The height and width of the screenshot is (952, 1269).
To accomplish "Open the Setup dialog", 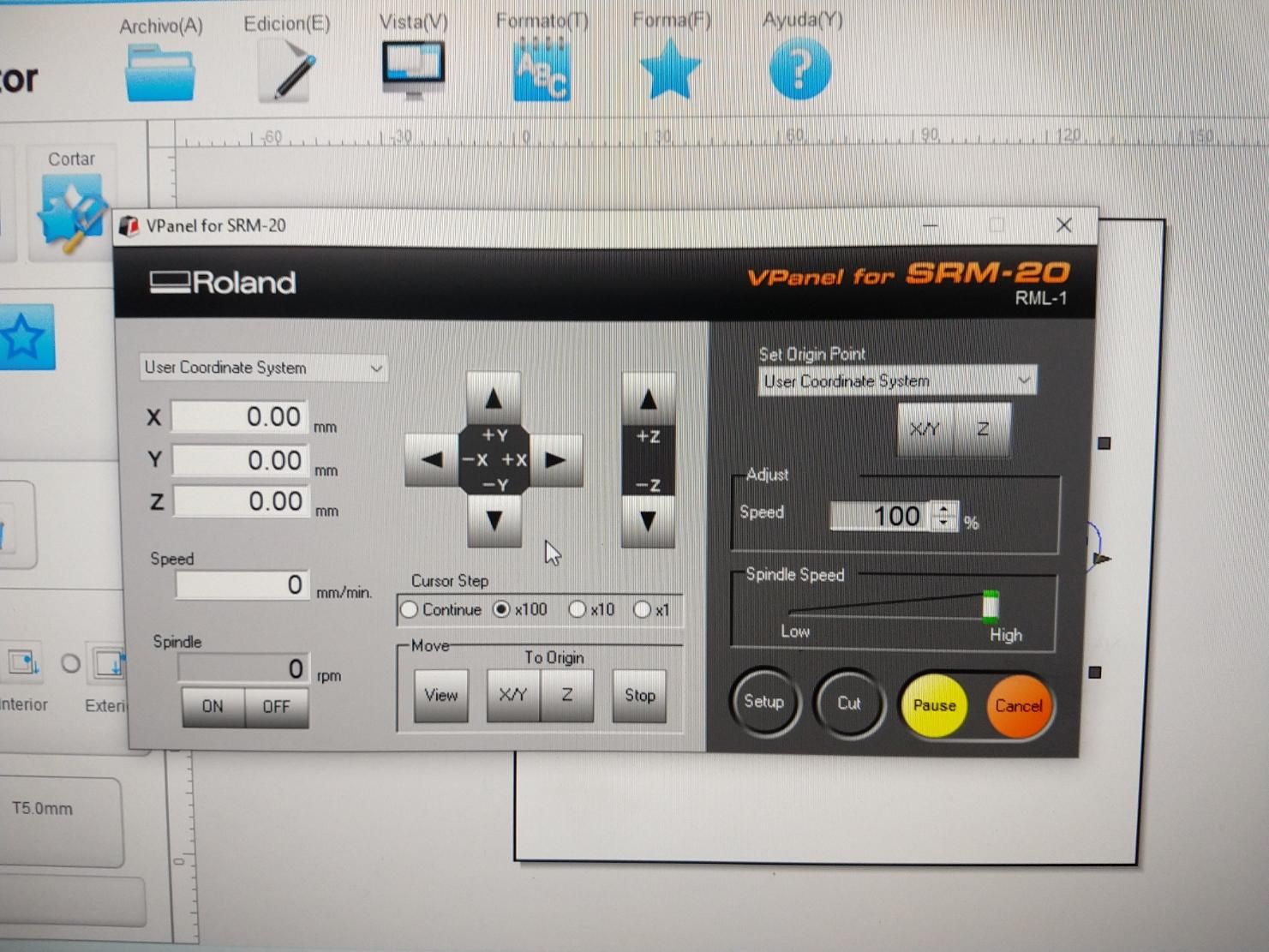I will 763,702.
